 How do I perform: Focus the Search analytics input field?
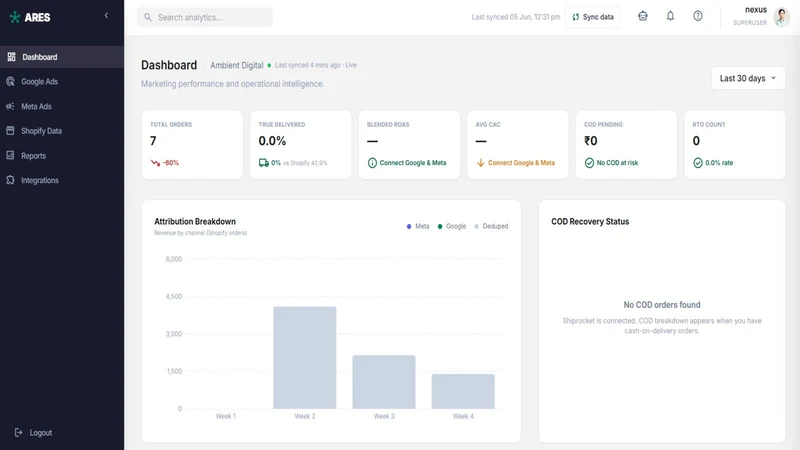pos(205,17)
